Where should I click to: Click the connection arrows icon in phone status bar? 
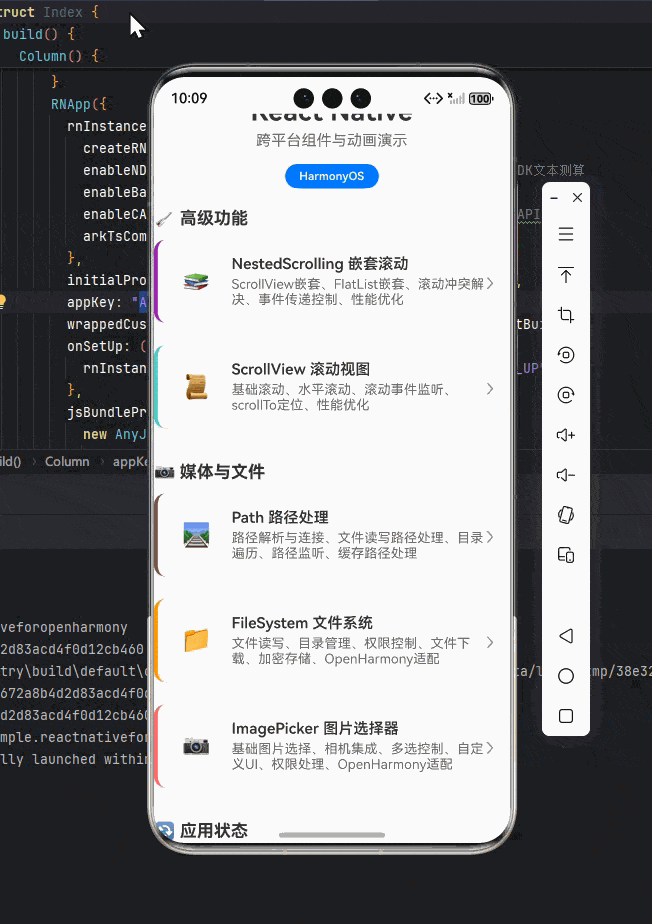433,98
